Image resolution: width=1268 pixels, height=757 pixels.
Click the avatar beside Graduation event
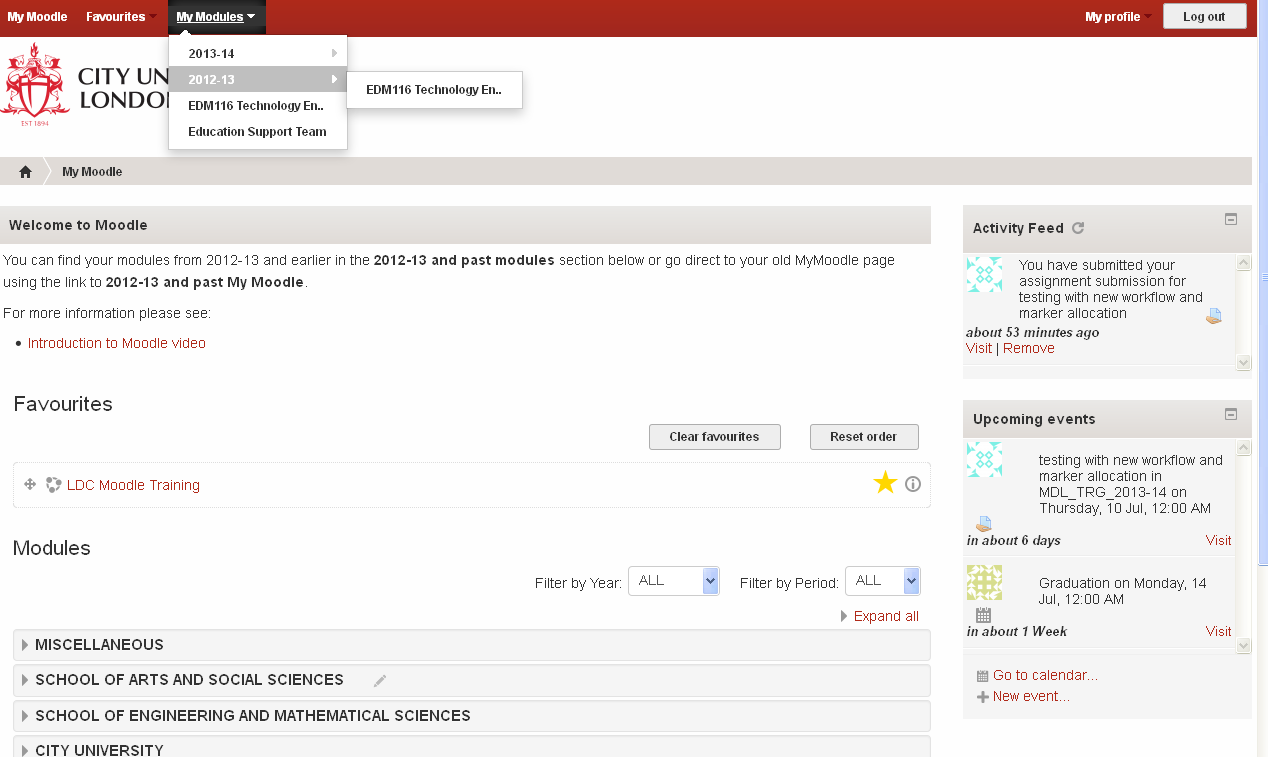(x=984, y=582)
